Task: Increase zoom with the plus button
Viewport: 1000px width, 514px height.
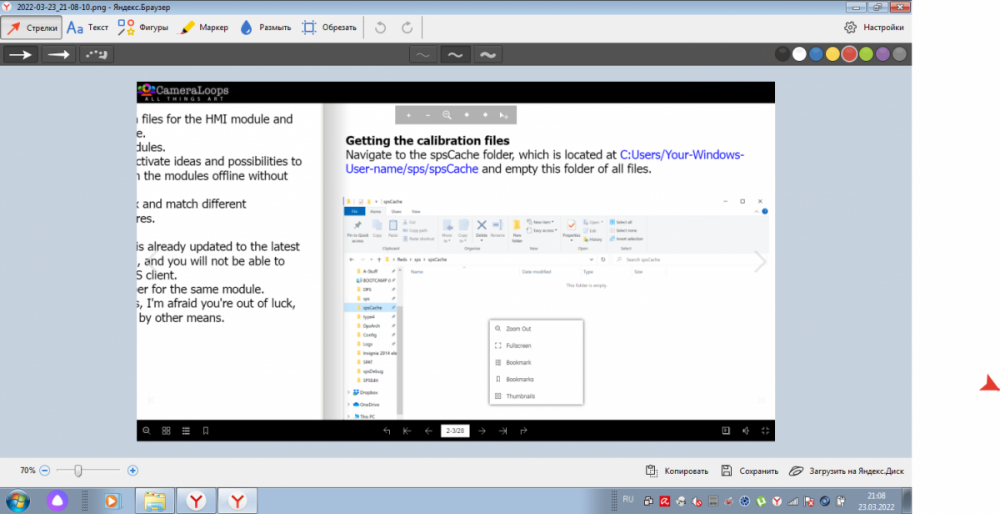Action: click(133, 470)
